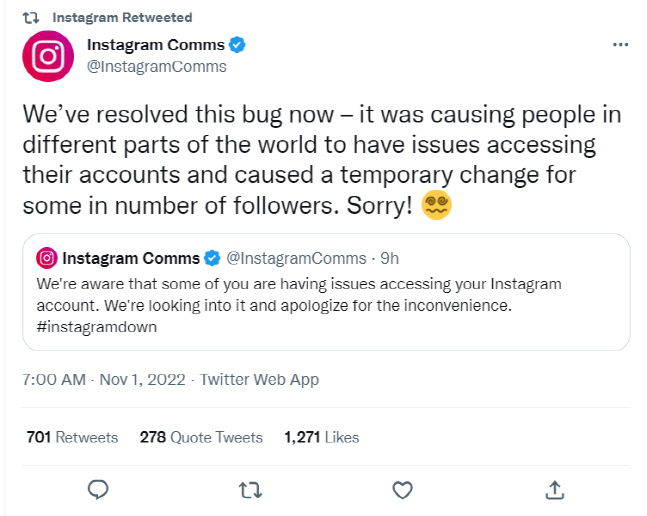The width and height of the screenshot is (647, 516).
Task: Click the verified badge in the quoted tweet
Action: click(x=212, y=259)
